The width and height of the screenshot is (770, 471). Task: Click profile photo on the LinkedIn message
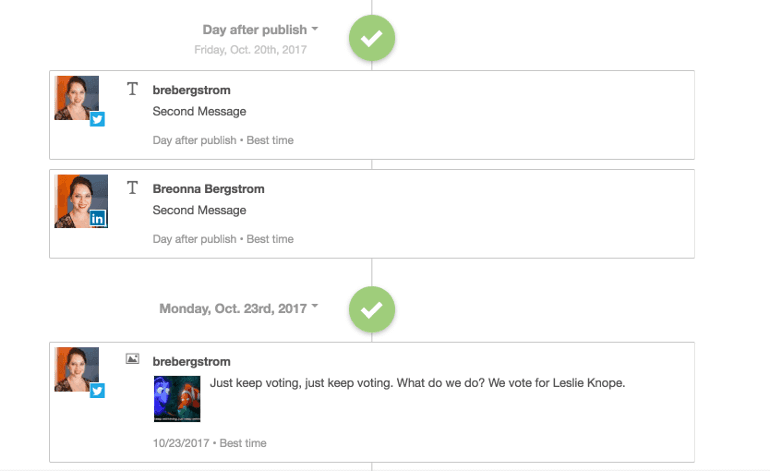click(x=76, y=197)
